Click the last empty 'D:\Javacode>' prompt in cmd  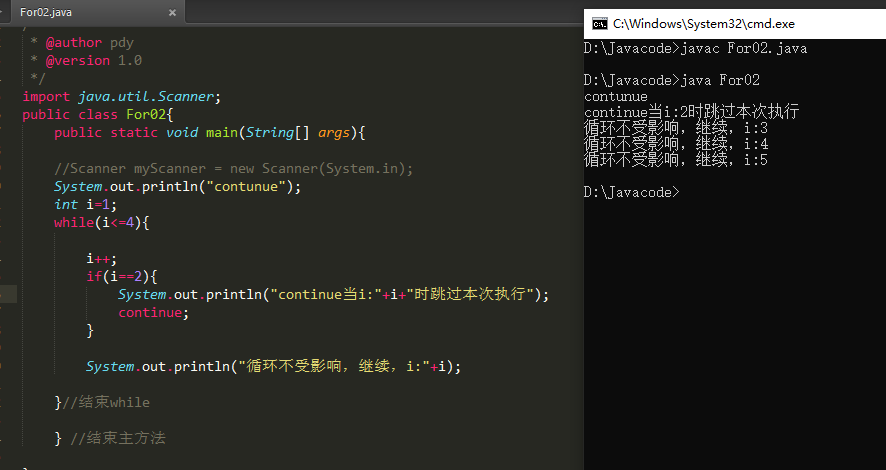632,192
